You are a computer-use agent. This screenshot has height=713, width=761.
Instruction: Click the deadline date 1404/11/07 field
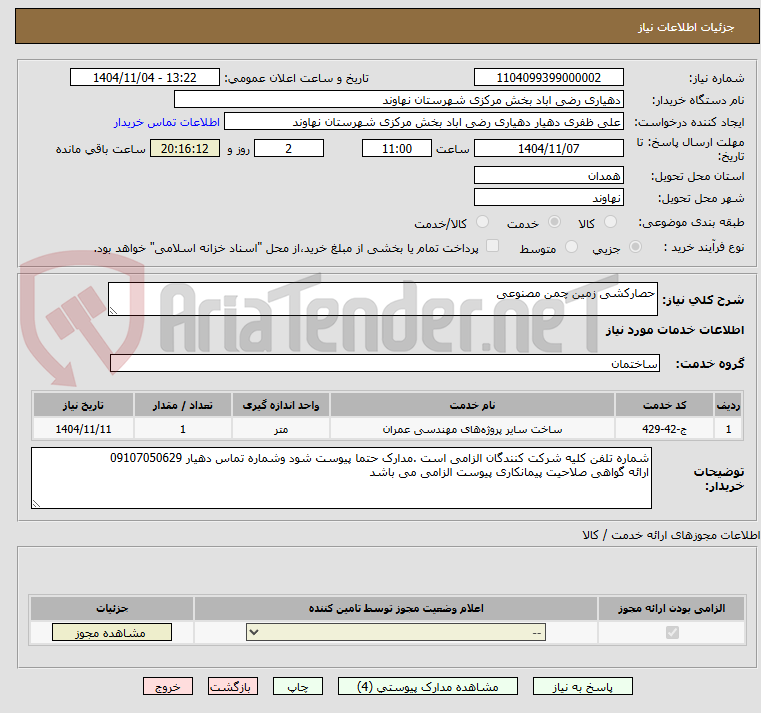548,149
